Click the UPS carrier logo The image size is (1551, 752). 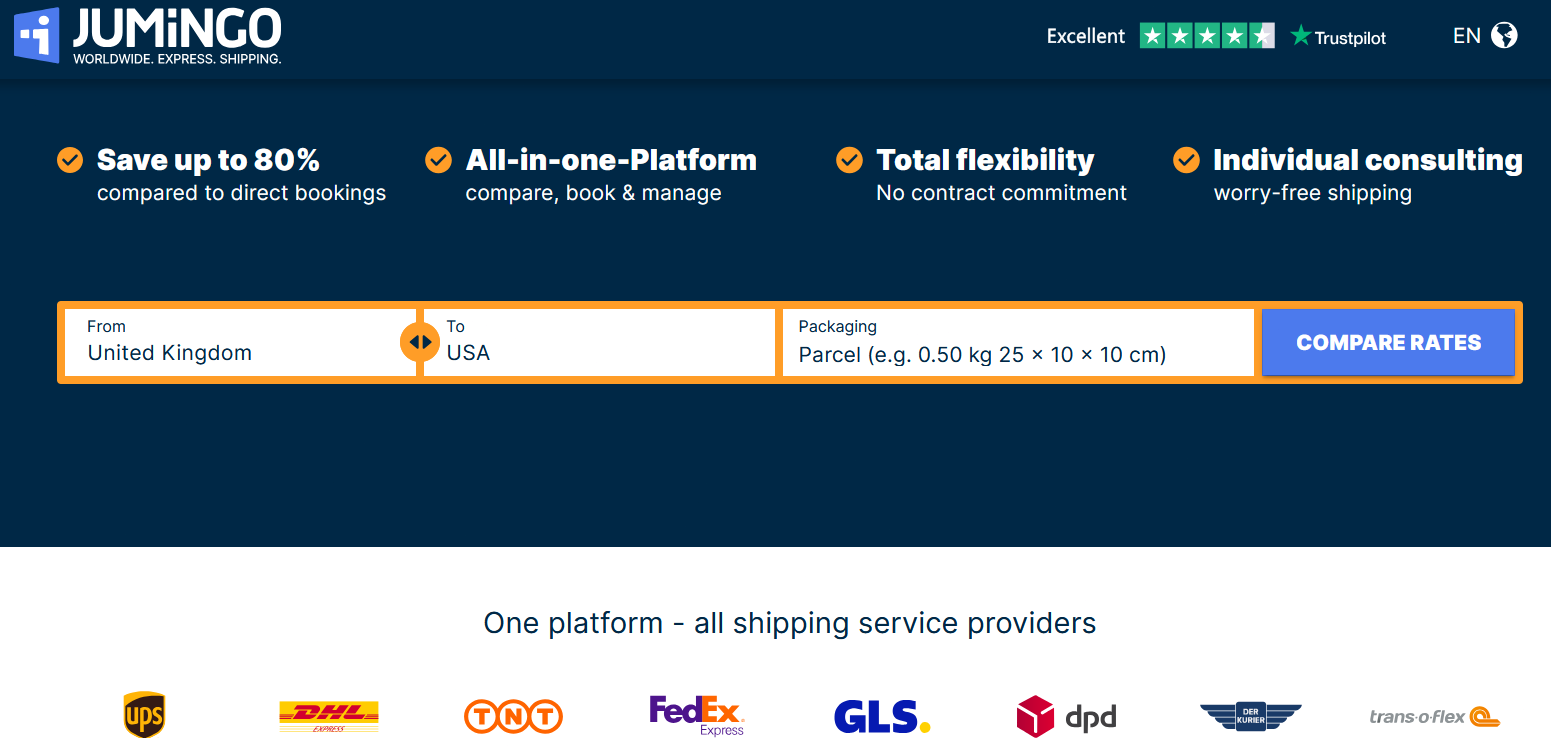click(144, 715)
